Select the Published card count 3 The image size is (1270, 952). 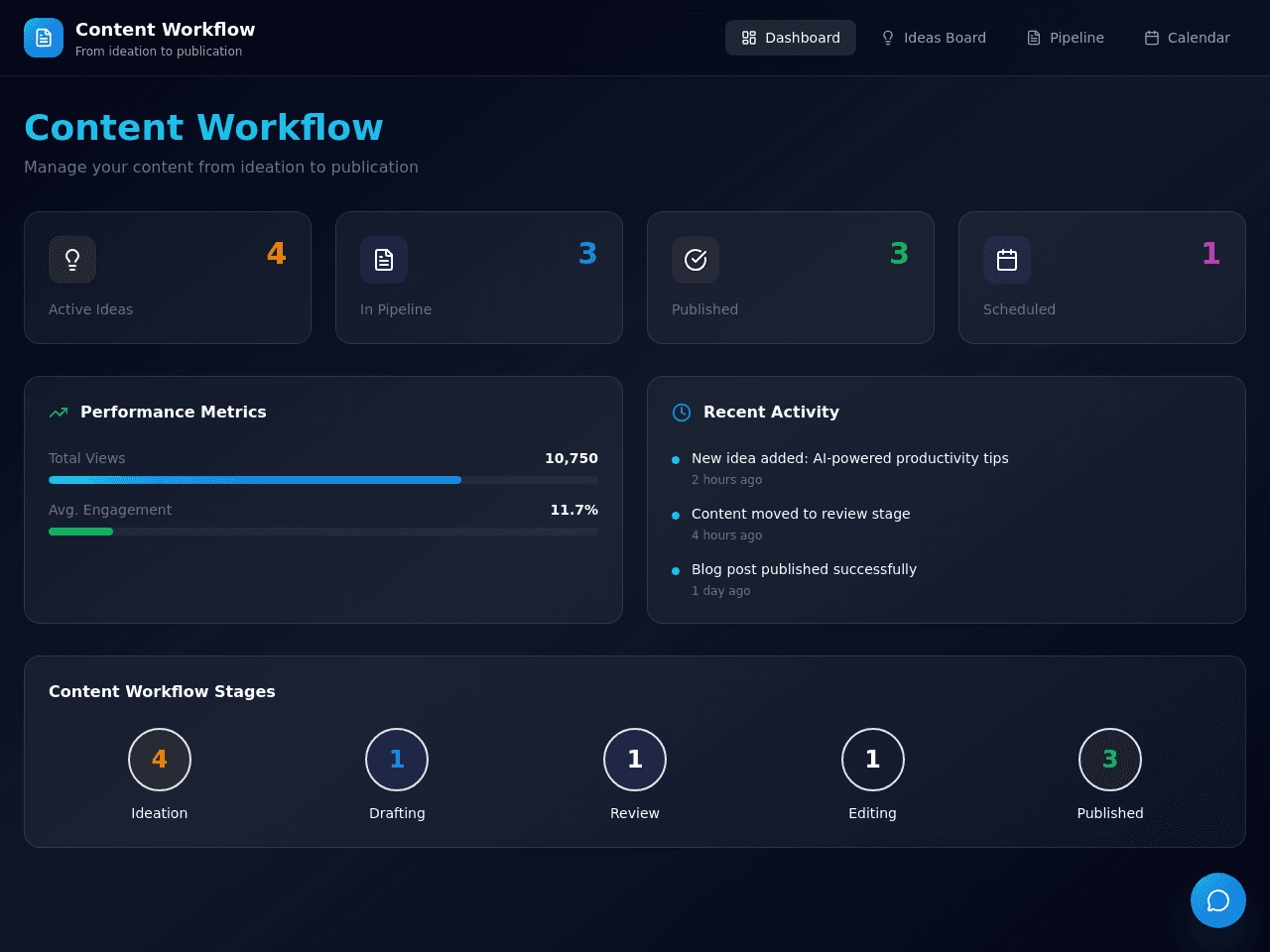click(900, 254)
